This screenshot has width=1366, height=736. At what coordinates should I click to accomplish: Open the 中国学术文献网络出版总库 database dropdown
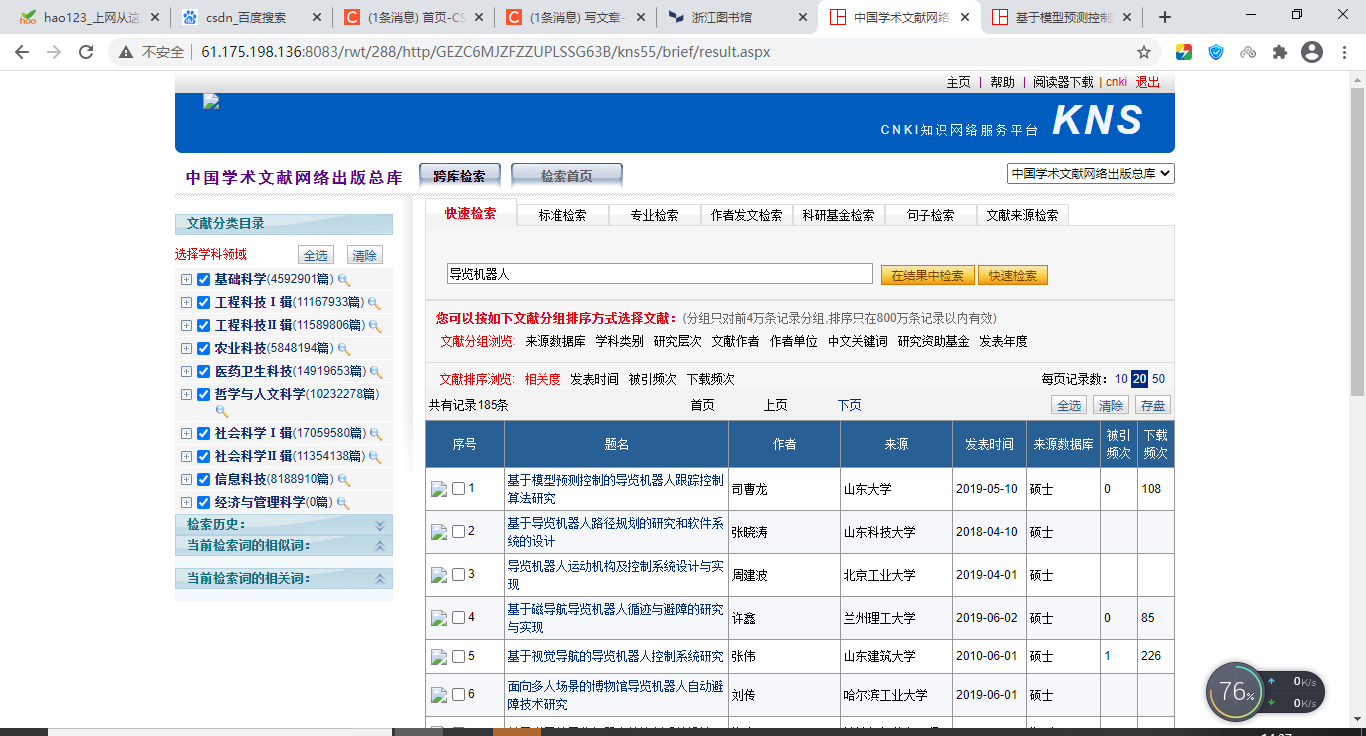click(x=1091, y=174)
